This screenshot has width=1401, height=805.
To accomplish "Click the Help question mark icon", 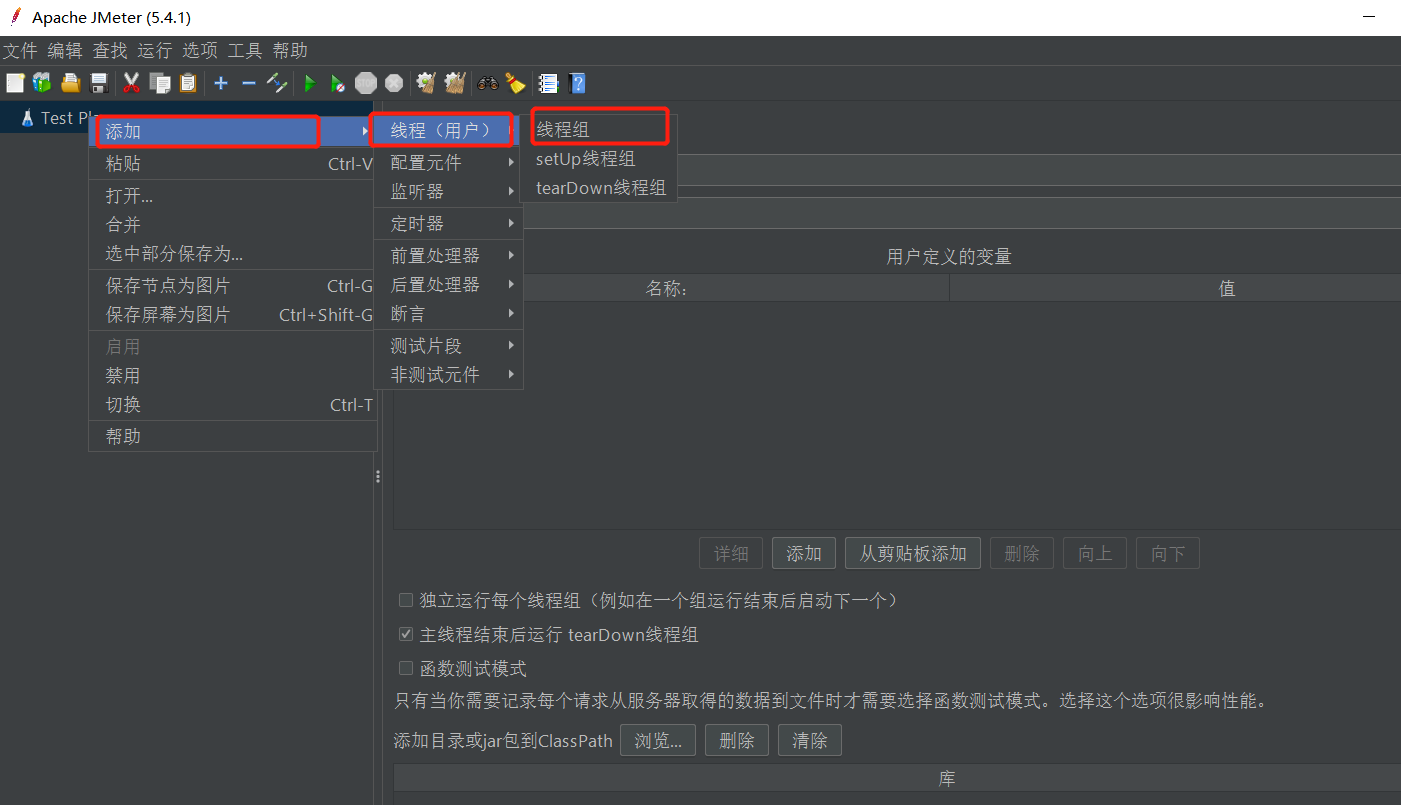I will click(577, 83).
